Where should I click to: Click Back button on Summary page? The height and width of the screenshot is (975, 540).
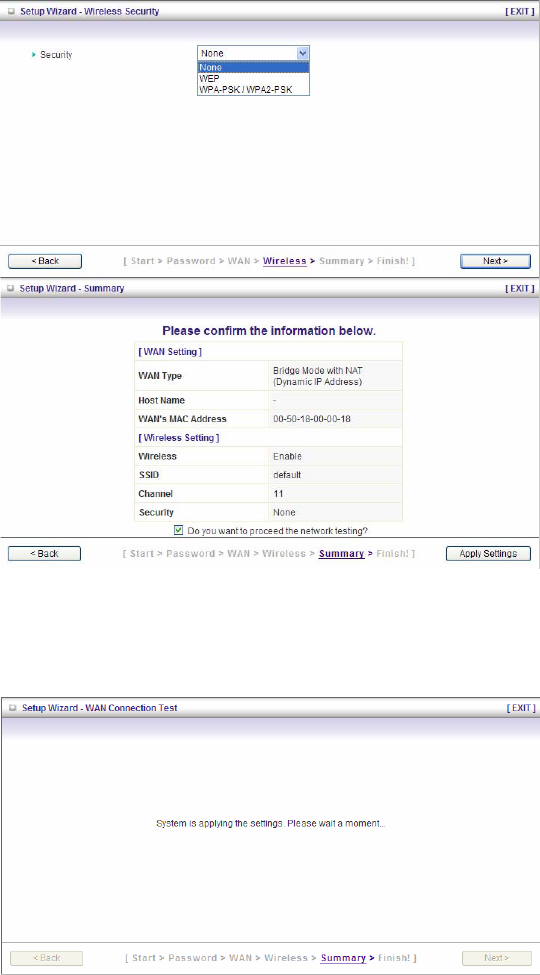coord(44,553)
